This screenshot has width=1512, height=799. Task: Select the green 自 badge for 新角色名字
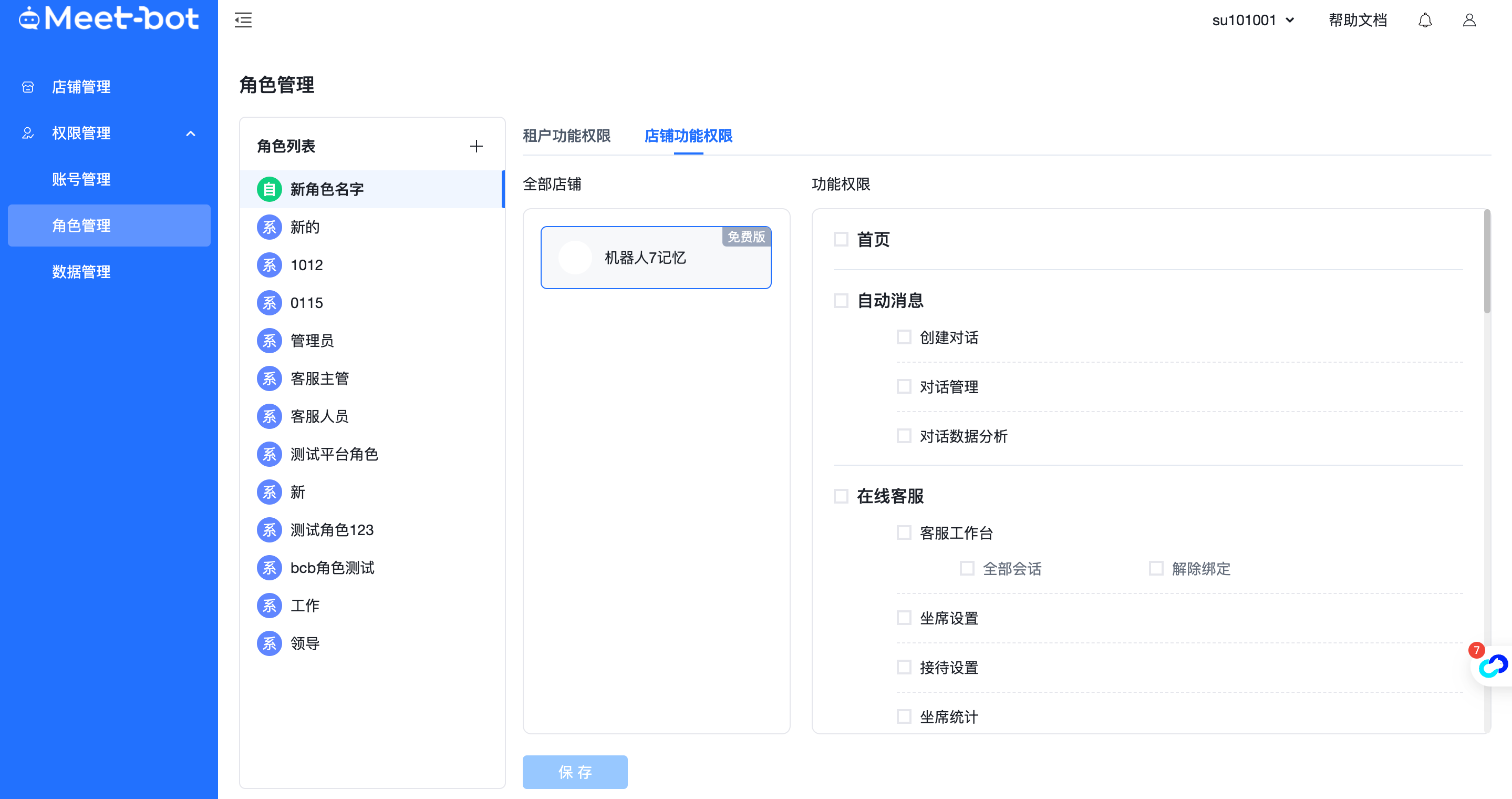point(270,189)
